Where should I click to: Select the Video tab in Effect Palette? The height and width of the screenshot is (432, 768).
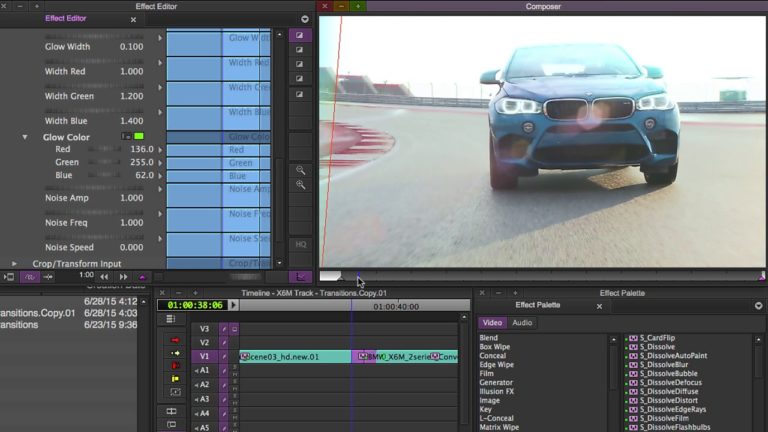(x=492, y=323)
